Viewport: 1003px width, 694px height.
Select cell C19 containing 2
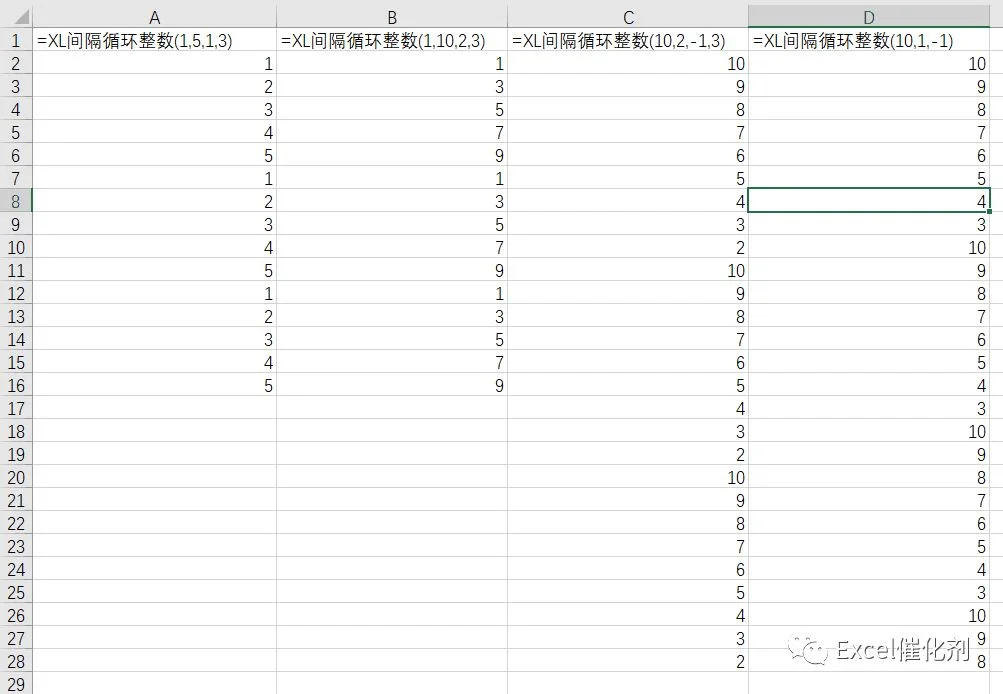coord(628,454)
